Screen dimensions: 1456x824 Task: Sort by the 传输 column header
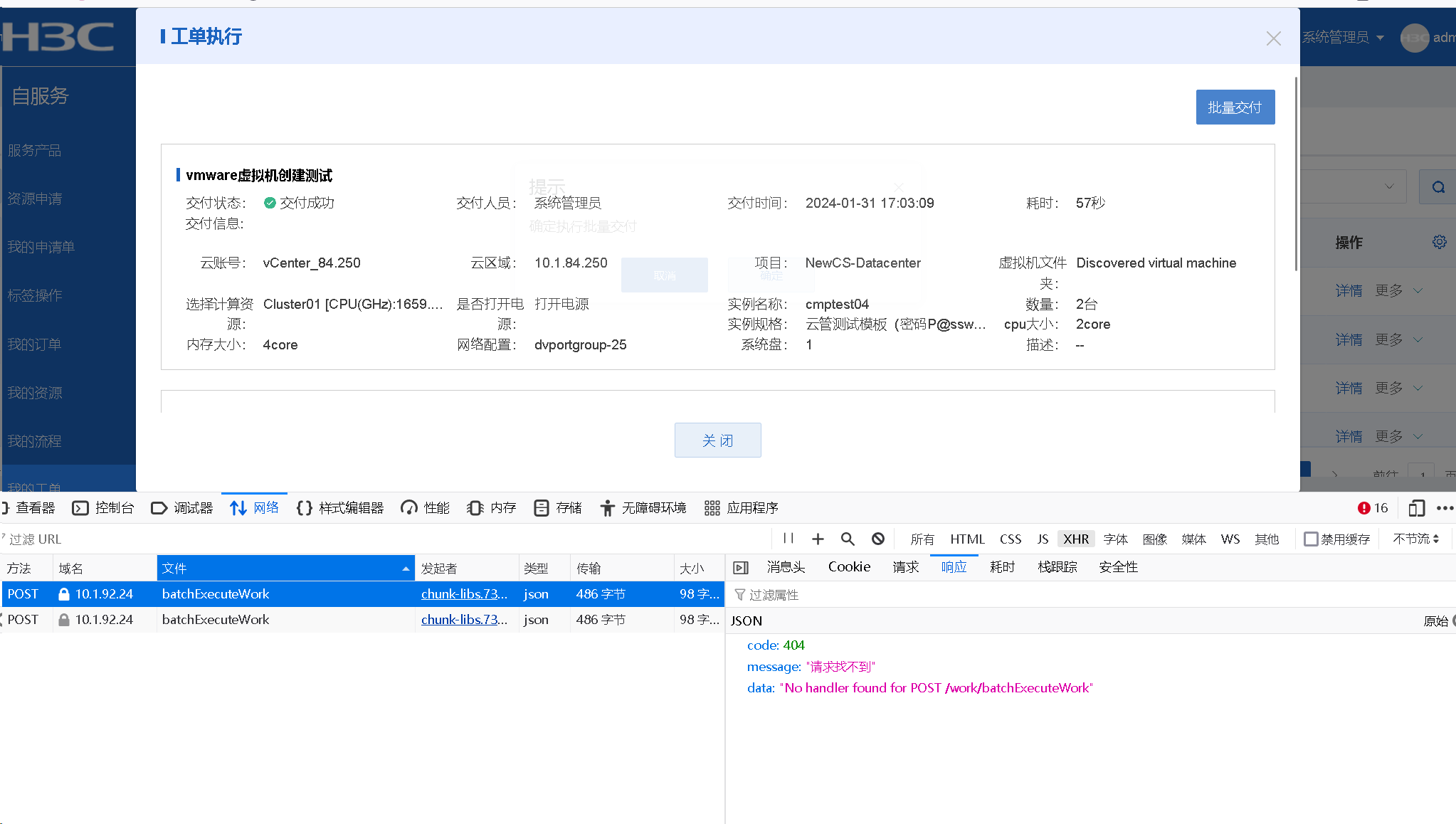tap(621, 569)
